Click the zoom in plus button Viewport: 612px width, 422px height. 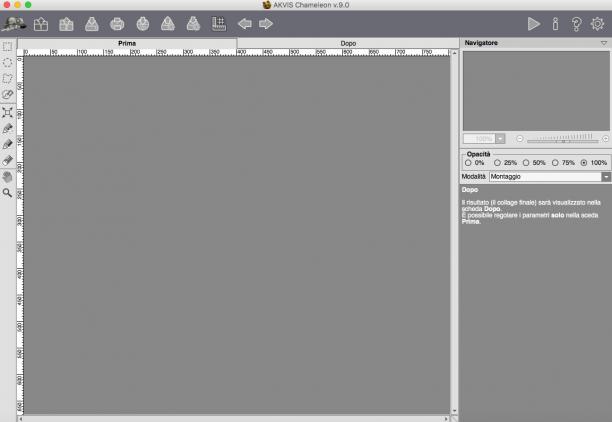pyautogui.click(x=605, y=139)
